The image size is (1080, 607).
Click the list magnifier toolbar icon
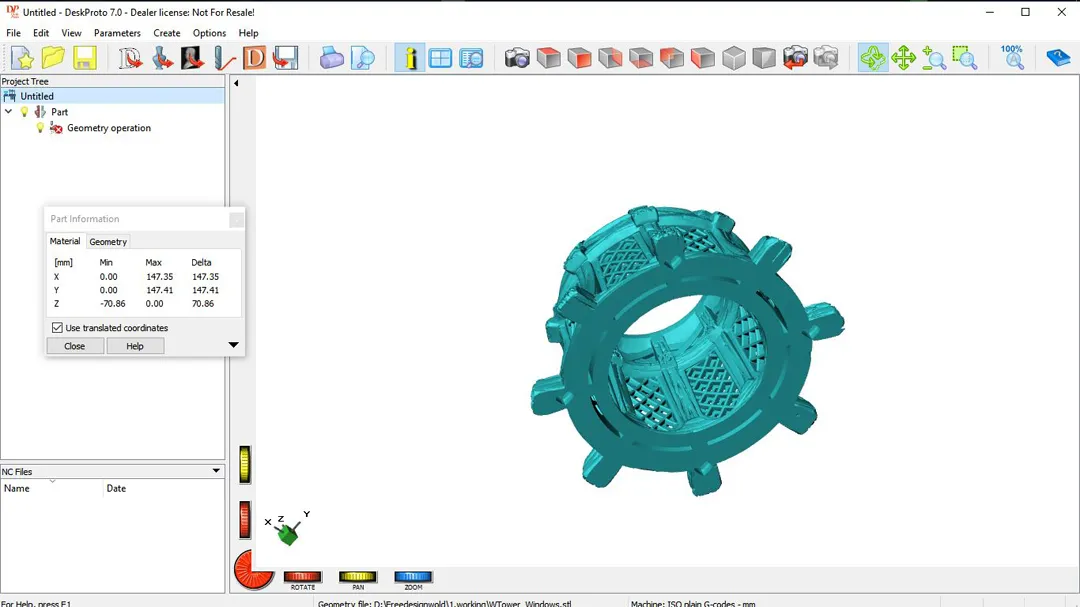tap(472, 58)
